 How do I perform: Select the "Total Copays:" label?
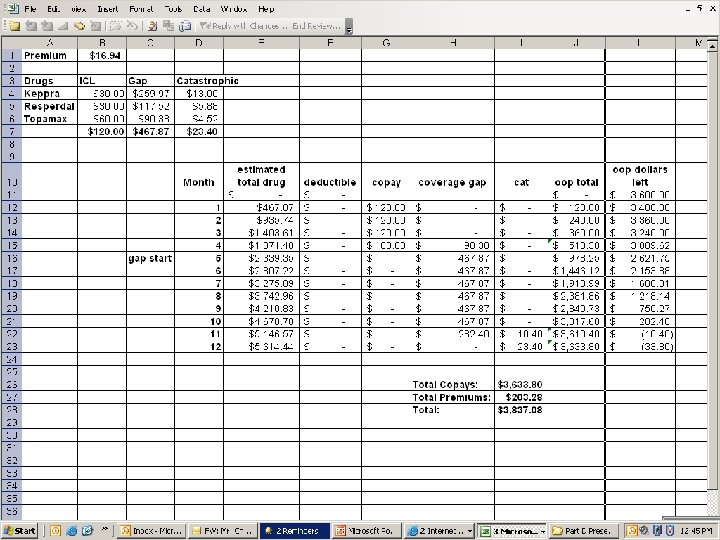pyautogui.click(x=445, y=384)
